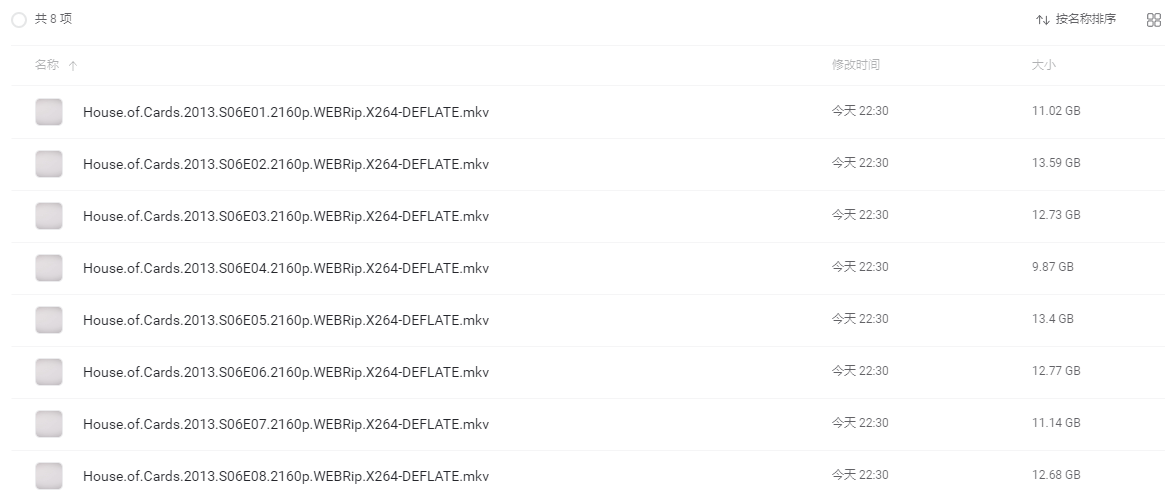Switch to grid view layout
The image size is (1165, 503).
coord(1153,20)
